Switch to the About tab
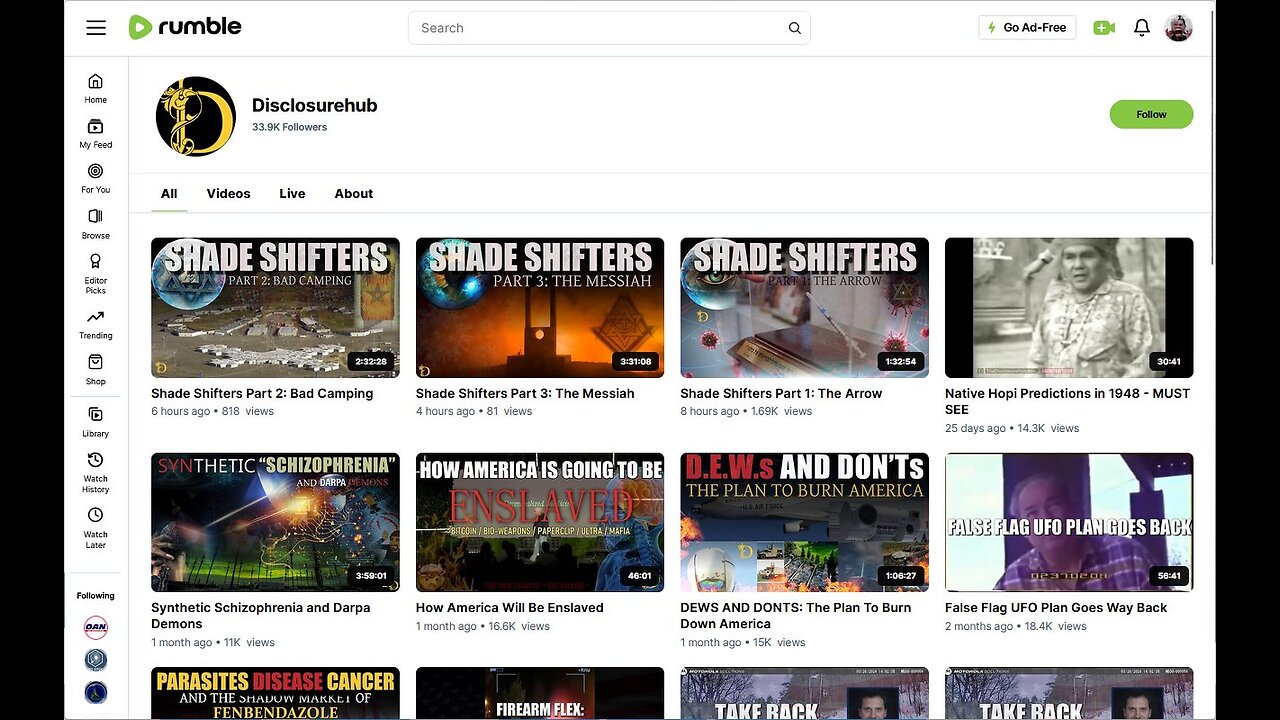 354,194
